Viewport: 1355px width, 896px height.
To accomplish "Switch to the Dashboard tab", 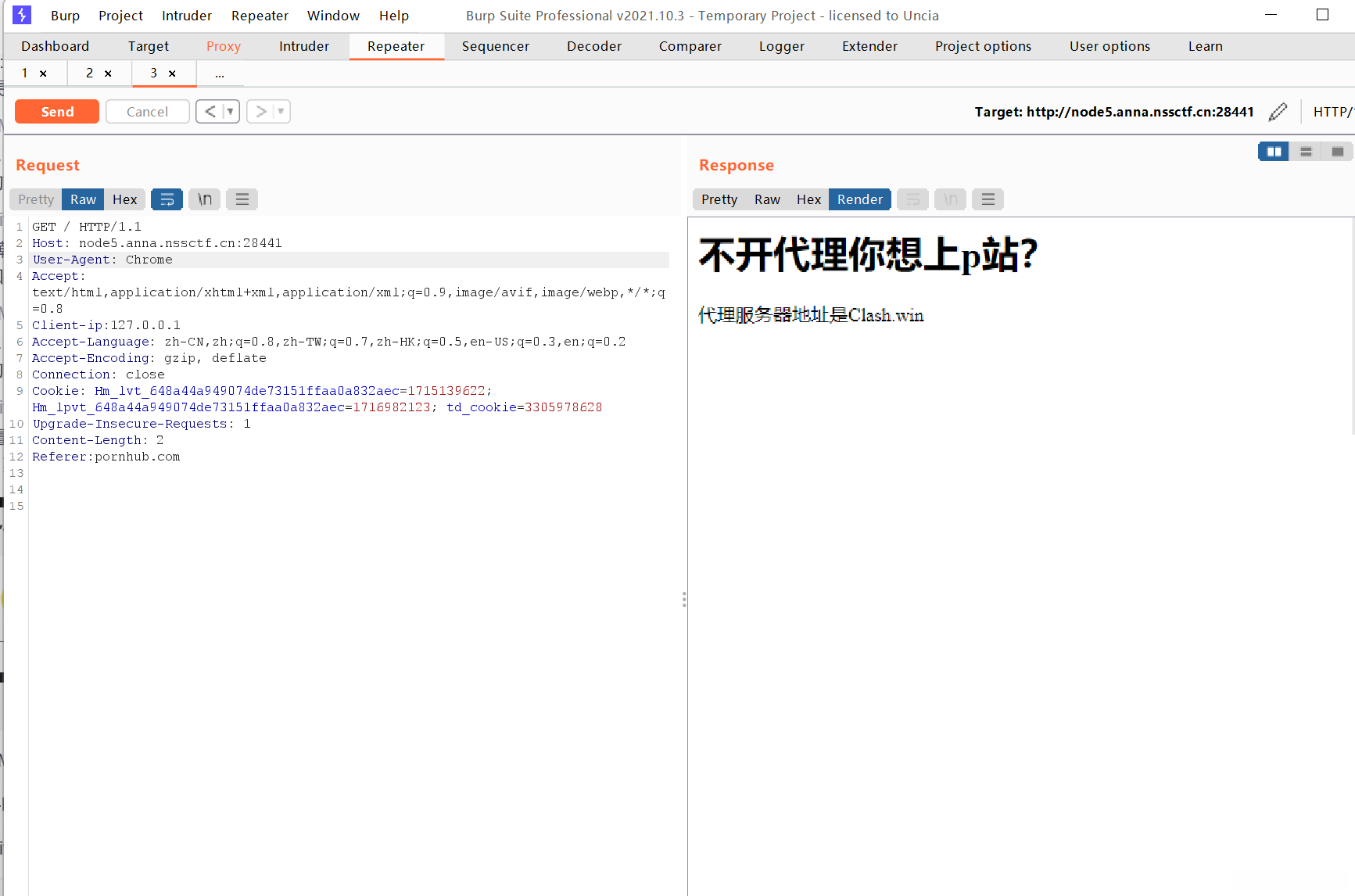I will coord(55,46).
